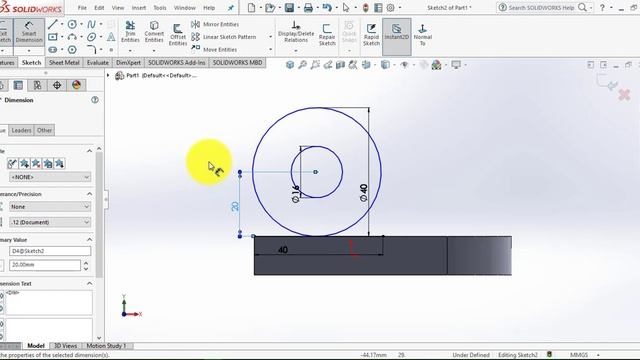Click Dimension panel help icon
This screenshot has height=360, width=640.
pyautogui.click(x=95, y=100)
